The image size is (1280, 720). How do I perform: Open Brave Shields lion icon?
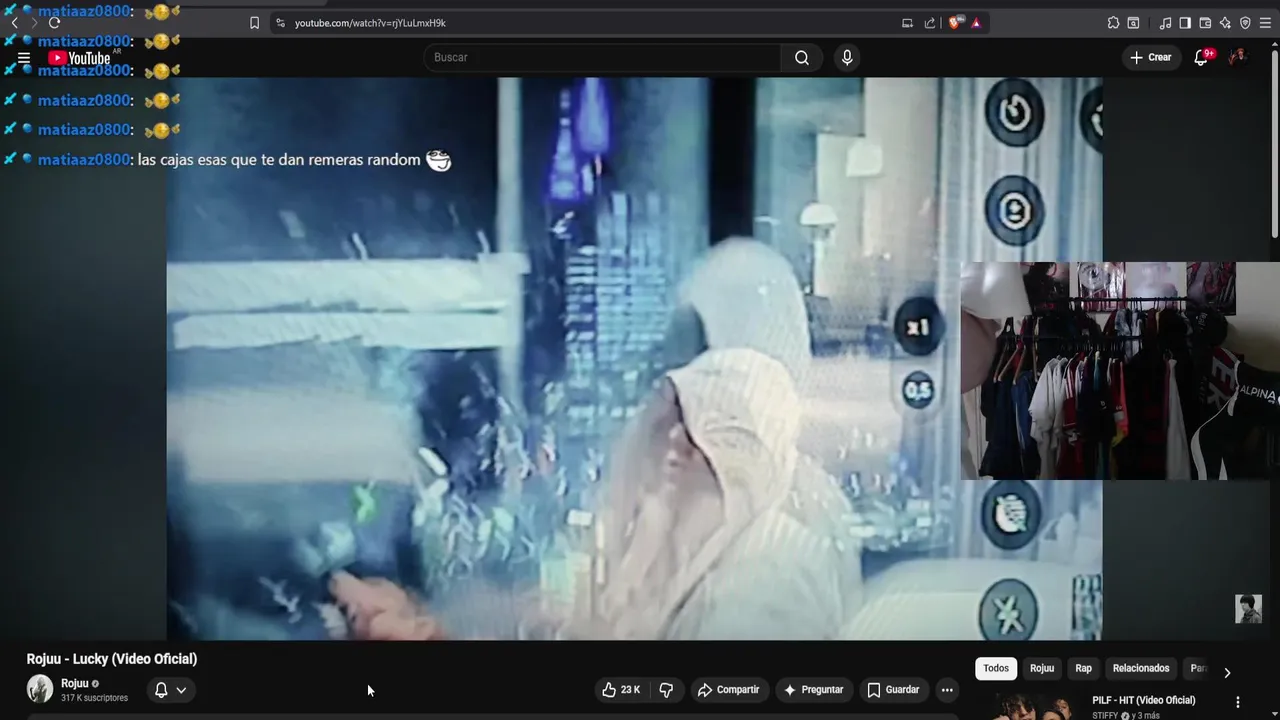pos(955,23)
